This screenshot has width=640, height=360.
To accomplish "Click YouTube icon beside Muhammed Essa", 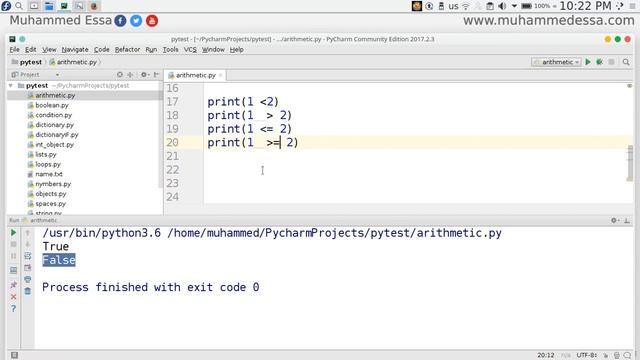I will click(152, 21).
